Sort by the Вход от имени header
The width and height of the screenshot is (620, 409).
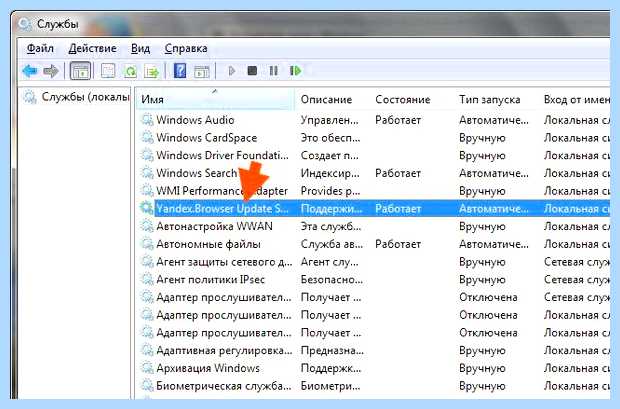(x=577, y=99)
